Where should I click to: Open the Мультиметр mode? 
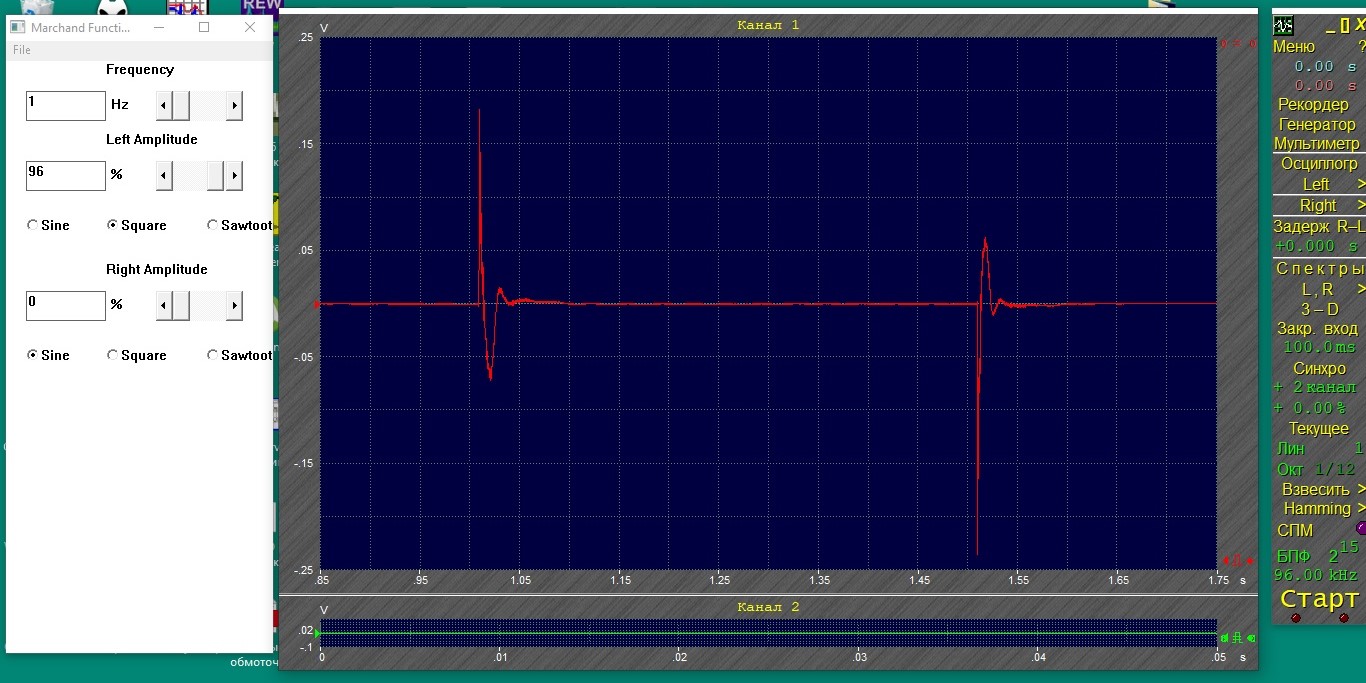(1316, 143)
